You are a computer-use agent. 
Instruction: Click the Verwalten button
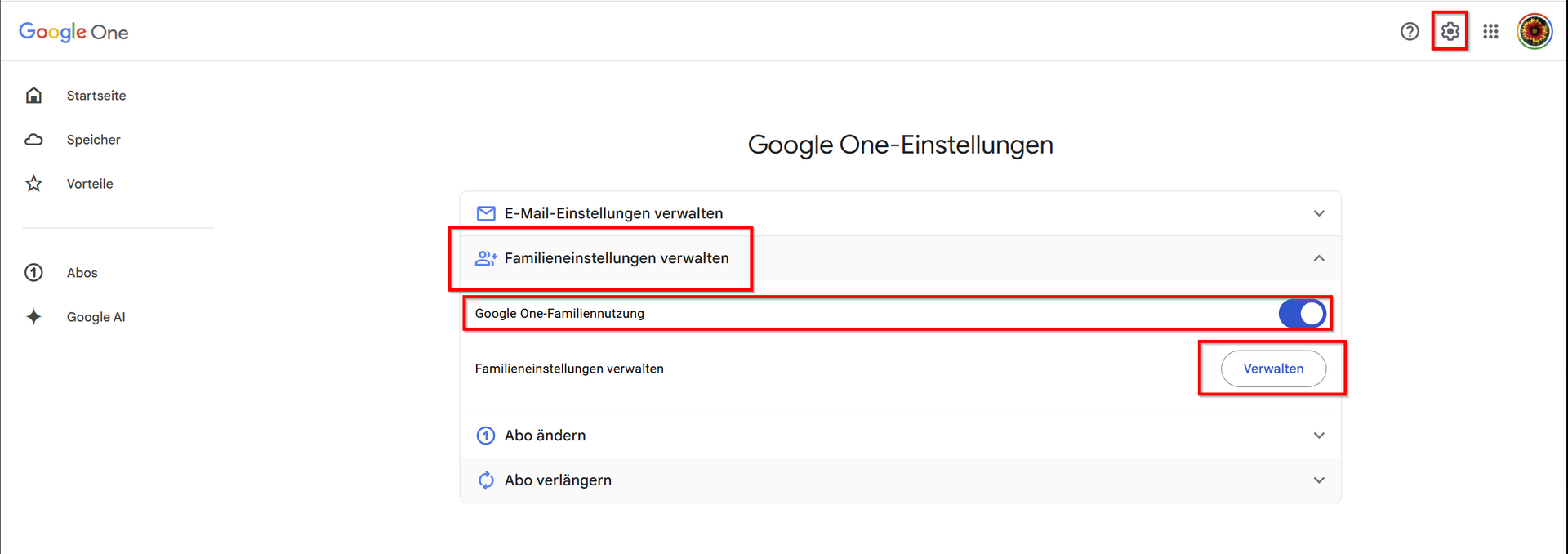tap(1273, 369)
